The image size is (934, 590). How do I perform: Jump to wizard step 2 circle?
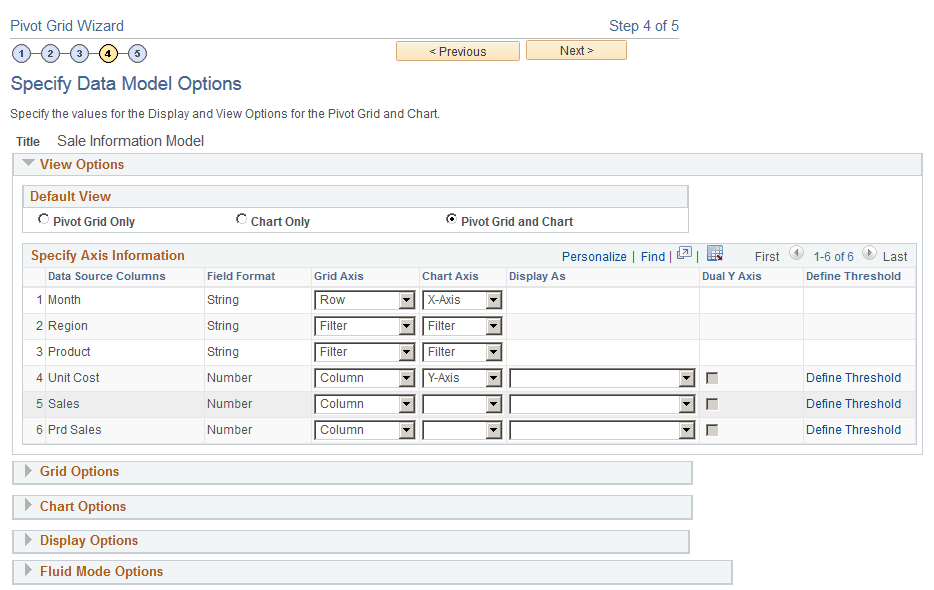50,53
